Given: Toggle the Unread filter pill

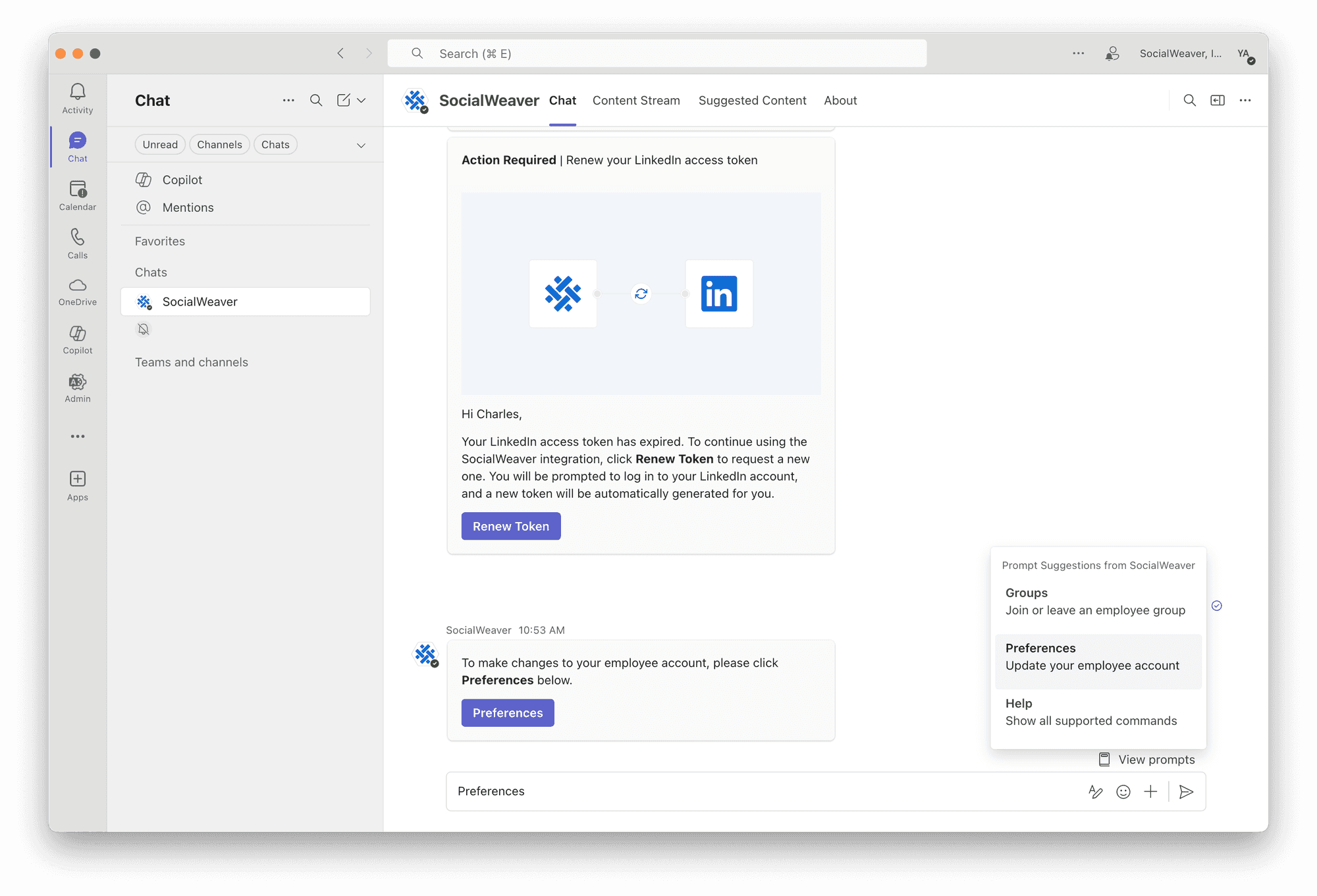Looking at the screenshot, I should [x=160, y=145].
